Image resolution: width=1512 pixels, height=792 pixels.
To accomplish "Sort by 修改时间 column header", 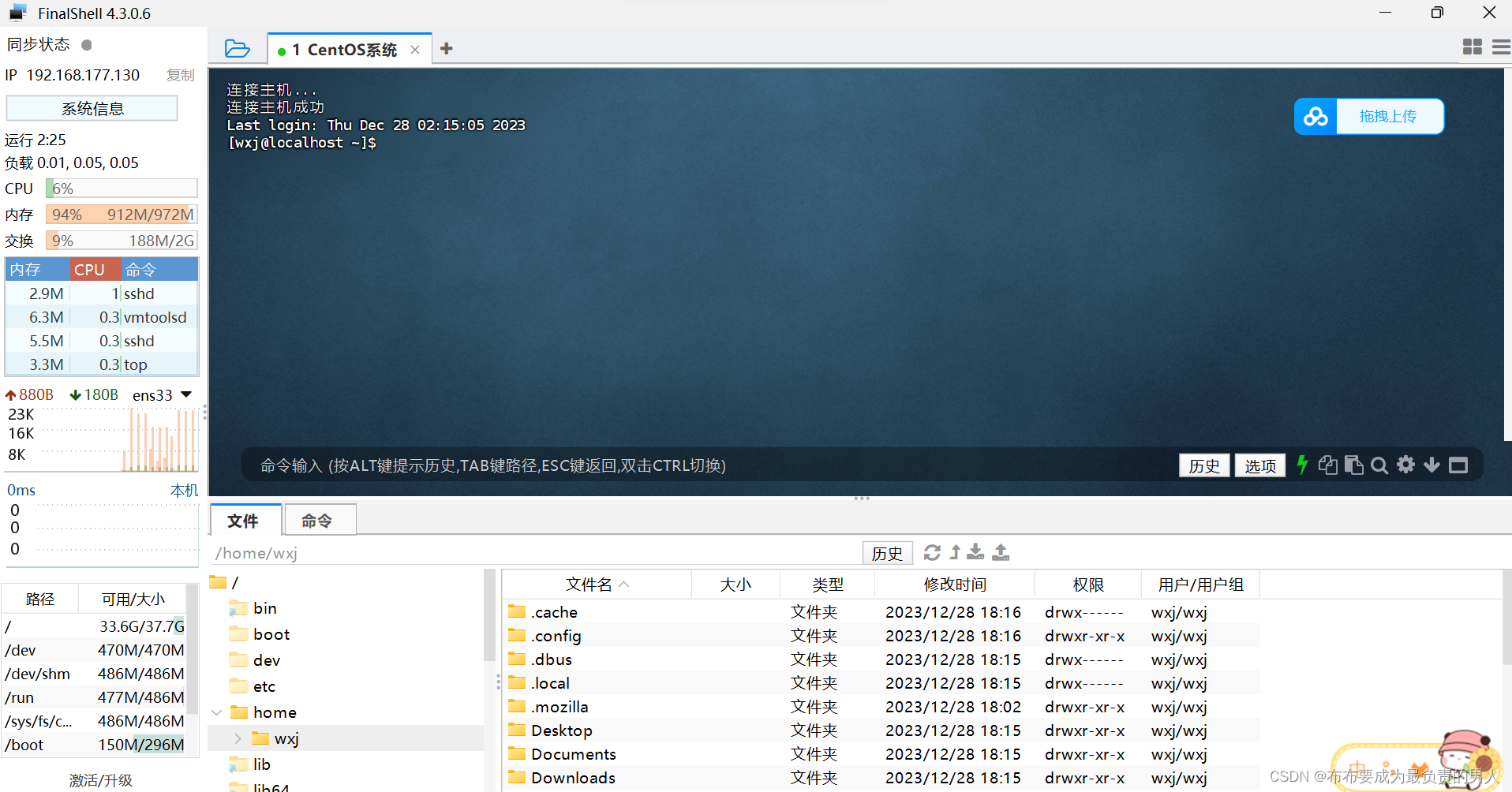I will pyautogui.click(x=955, y=585).
